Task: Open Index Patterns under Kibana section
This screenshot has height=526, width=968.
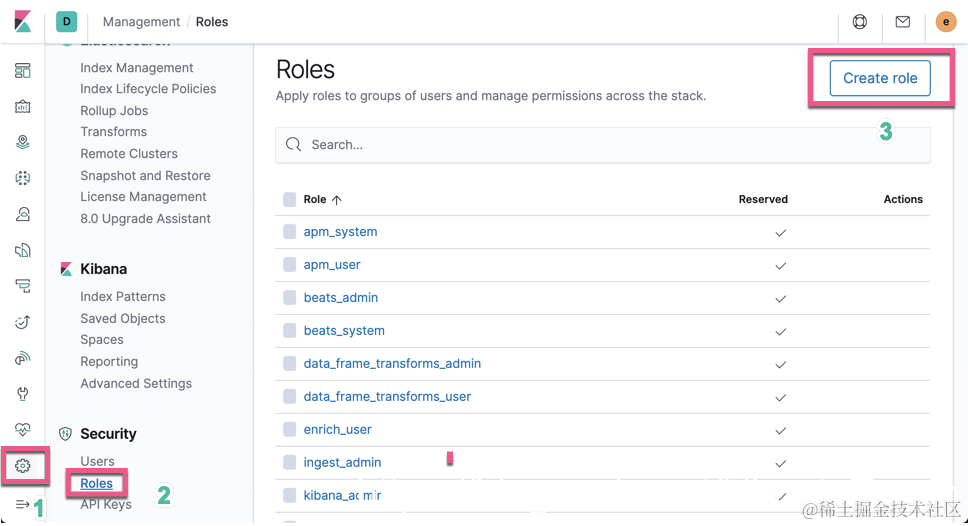Action: [123, 297]
